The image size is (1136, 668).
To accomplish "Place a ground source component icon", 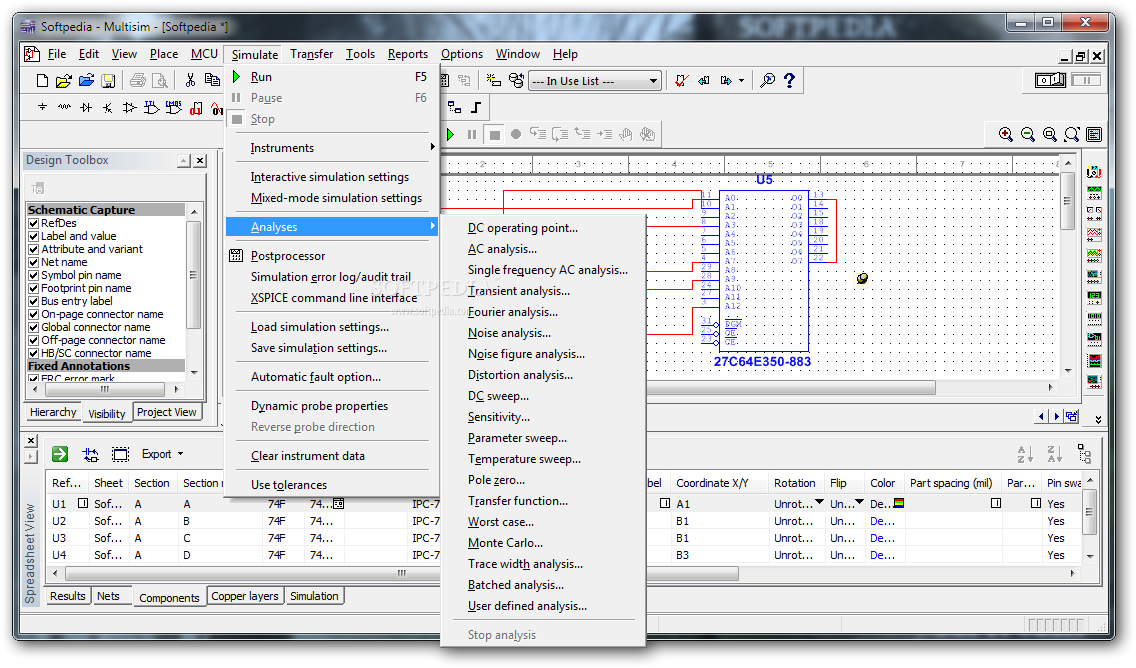I will [42, 108].
